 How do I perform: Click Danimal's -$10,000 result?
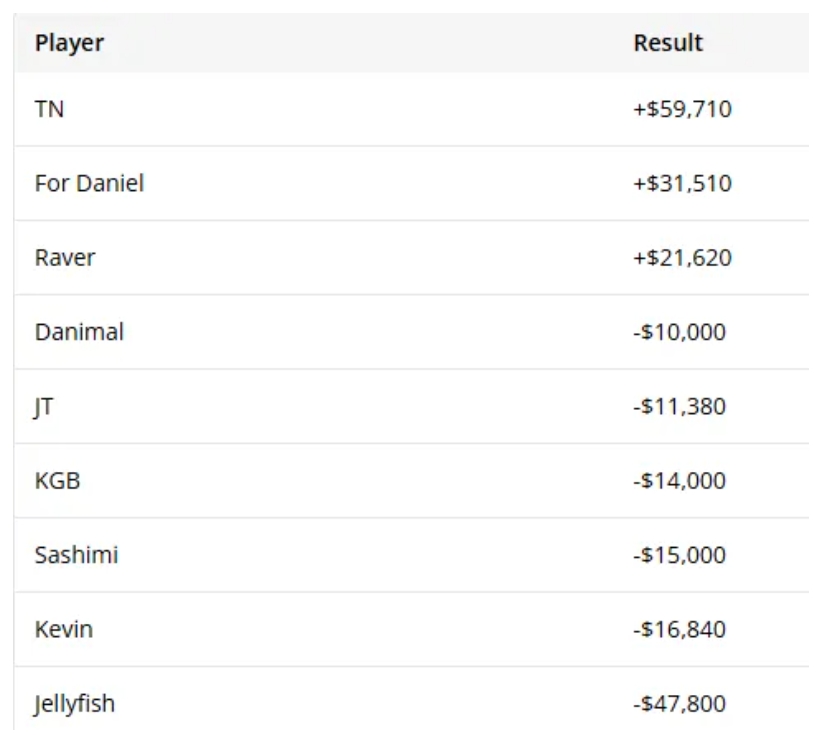(679, 332)
